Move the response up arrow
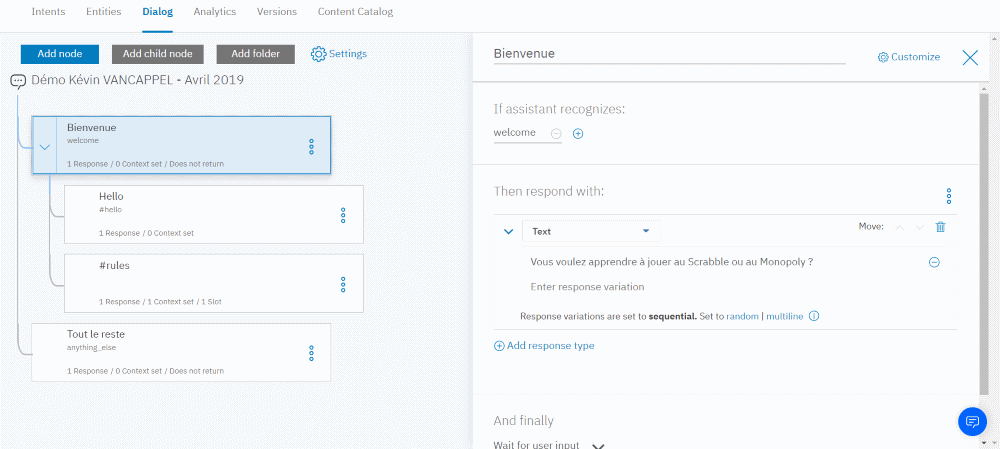Image resolution: width=1000 pixels, height=449 pixels. click(x=900, y=227)
